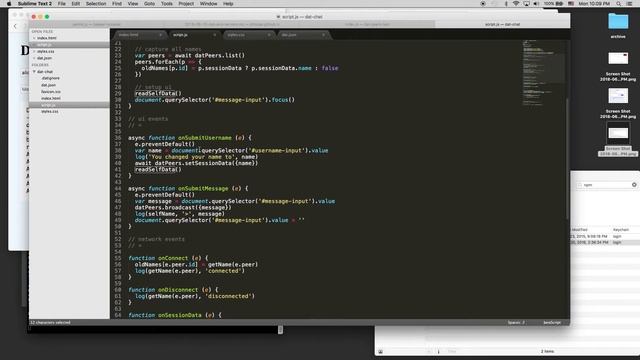This screenshot has height=360, width=640.
Task: Open script.js in the dat-chat folder
Action: tap(48, 105)
